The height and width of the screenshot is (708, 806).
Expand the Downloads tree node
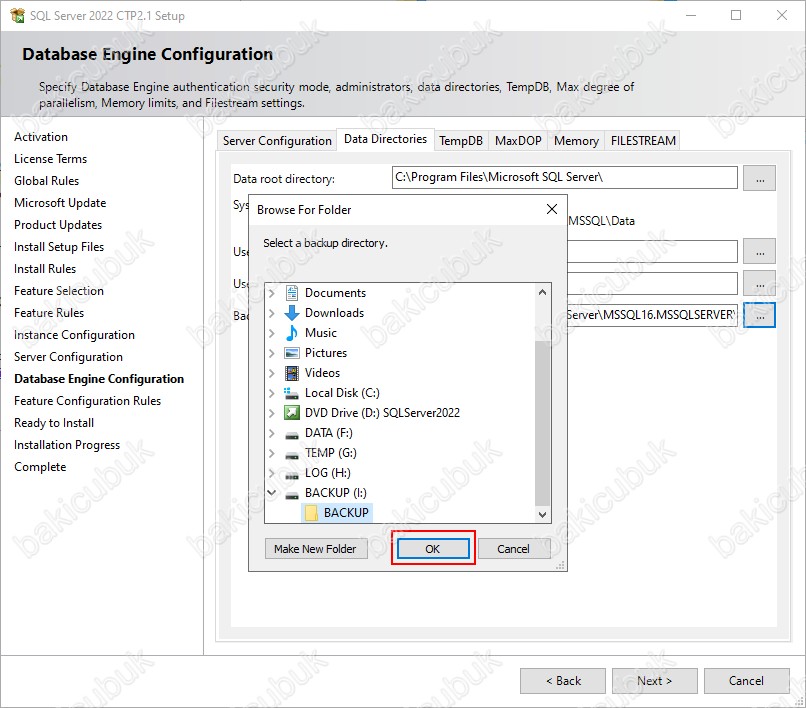tap(272, 313)
